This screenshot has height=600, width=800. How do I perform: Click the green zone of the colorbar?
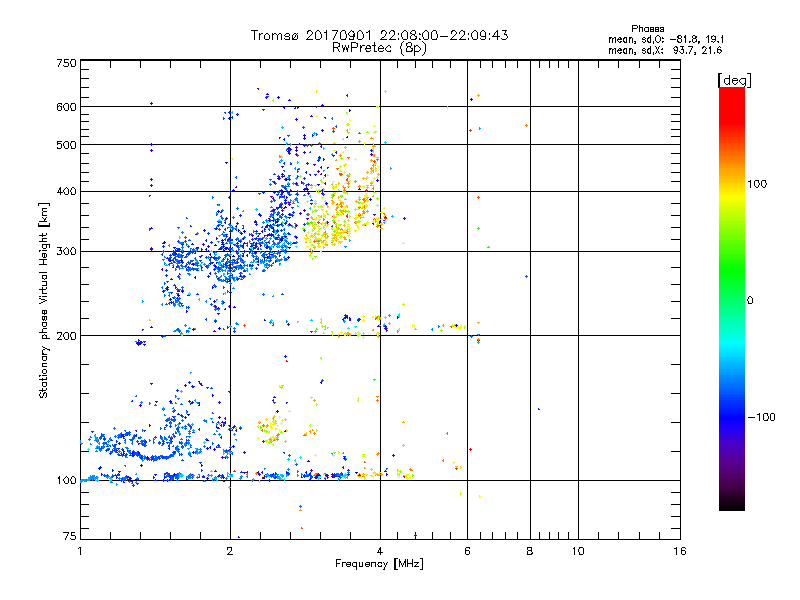(x=732, y=270)
